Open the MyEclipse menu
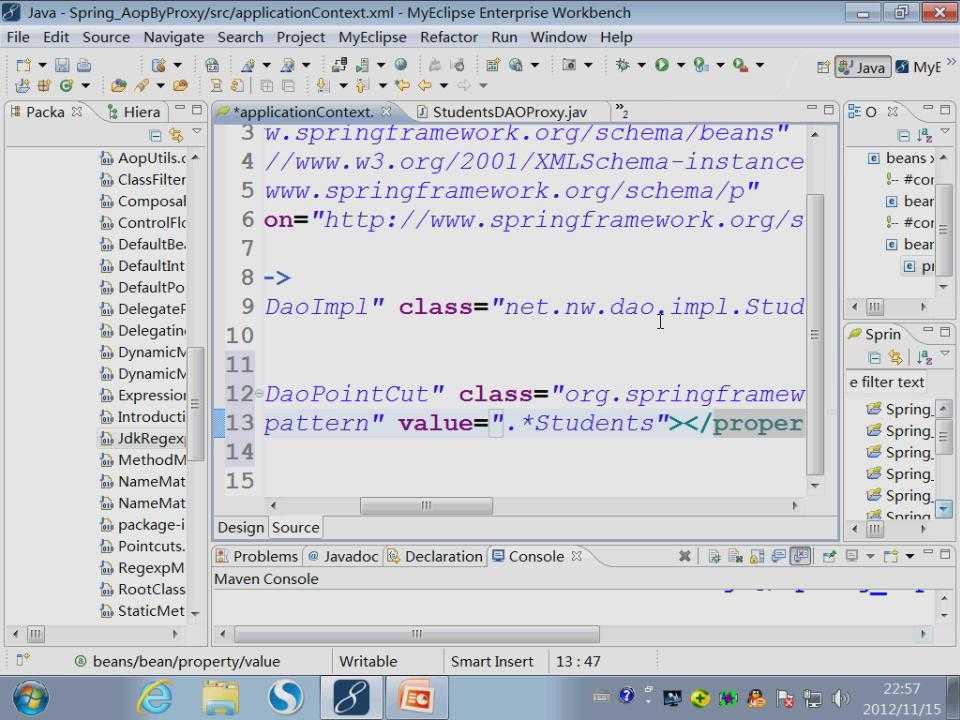 [372, 37]
